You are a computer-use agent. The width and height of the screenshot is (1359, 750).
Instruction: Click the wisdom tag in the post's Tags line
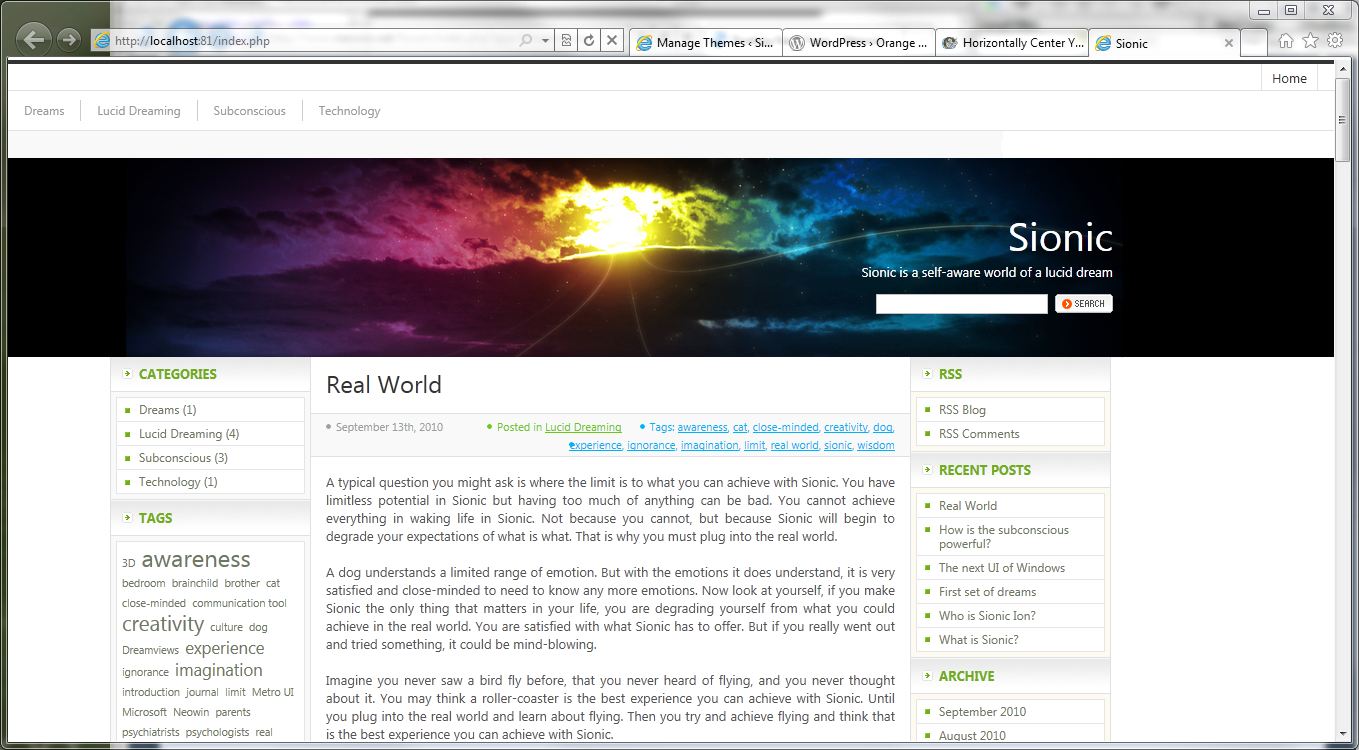coord(876,445)
